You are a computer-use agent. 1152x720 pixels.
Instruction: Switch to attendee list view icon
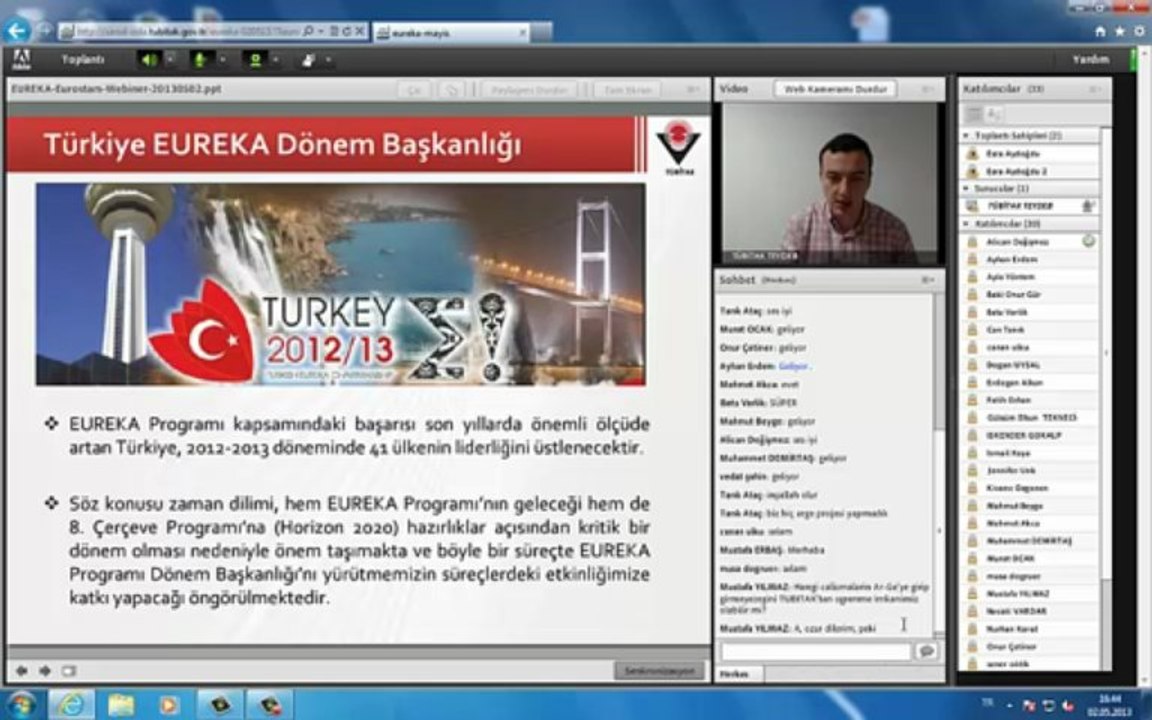[x=973, y=115]
